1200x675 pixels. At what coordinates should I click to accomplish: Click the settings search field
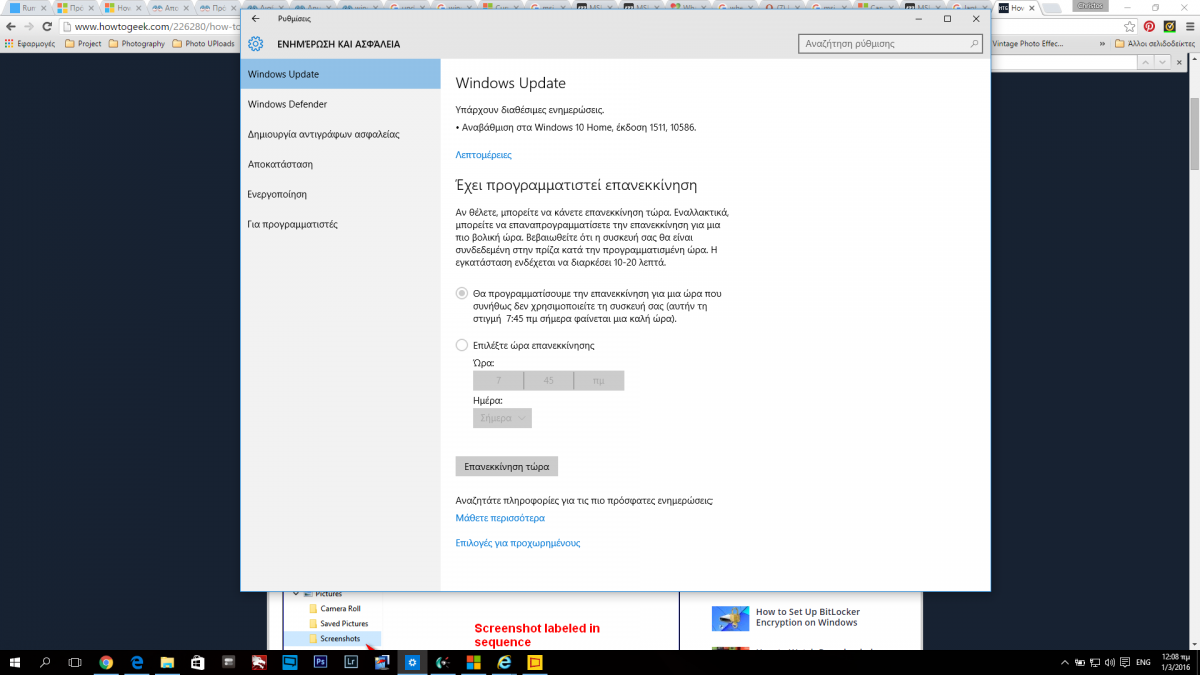pos(891,44)
